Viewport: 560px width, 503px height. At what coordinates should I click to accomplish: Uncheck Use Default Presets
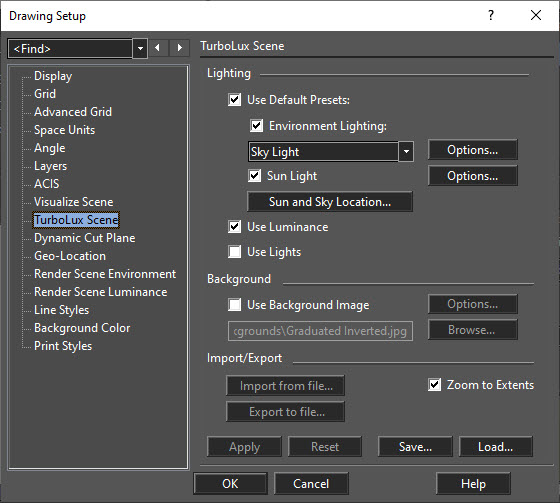point(235,100)
